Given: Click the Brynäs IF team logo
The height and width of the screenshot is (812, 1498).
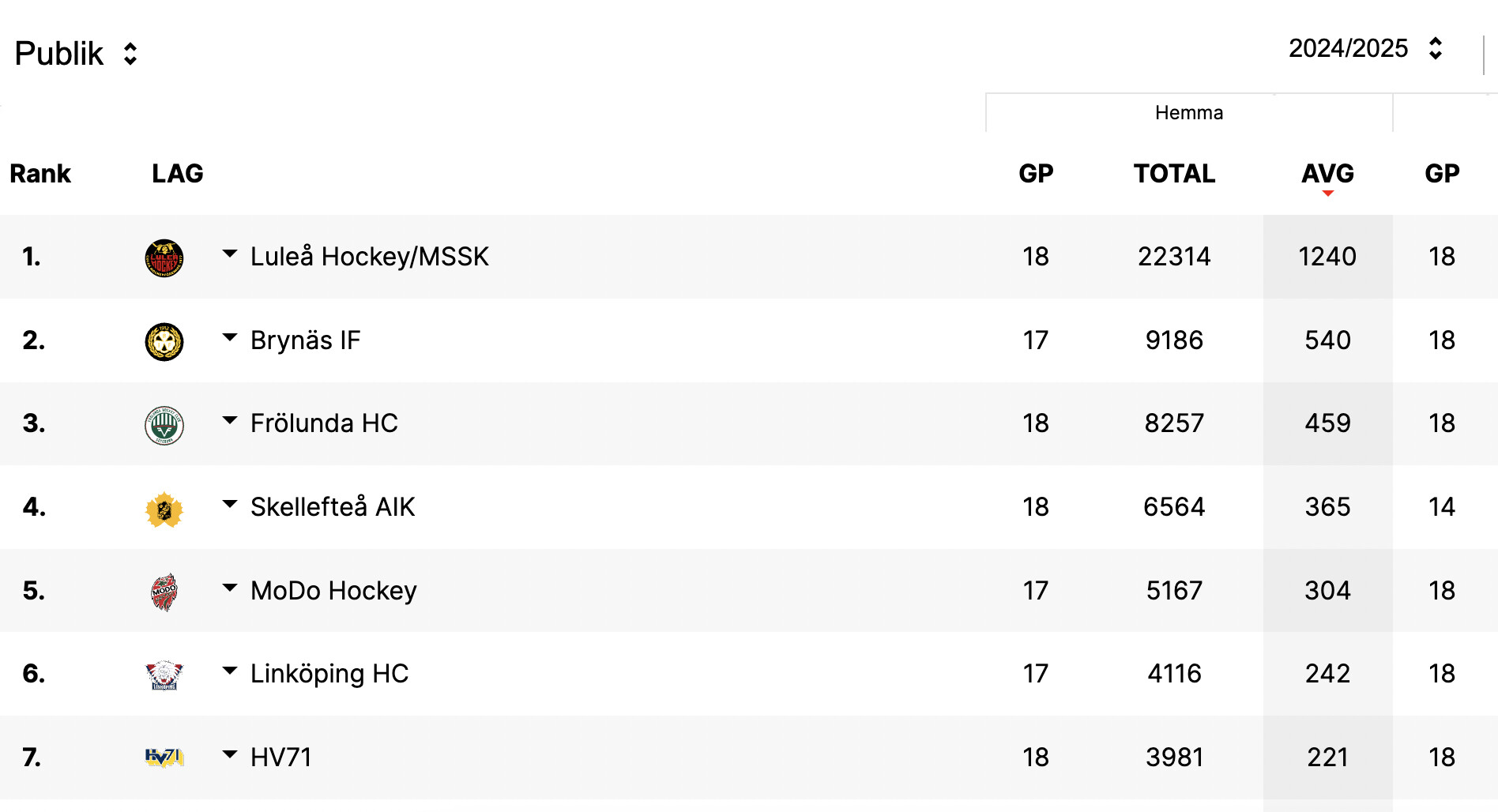Looking at the screenshot, I should point(164,341).
